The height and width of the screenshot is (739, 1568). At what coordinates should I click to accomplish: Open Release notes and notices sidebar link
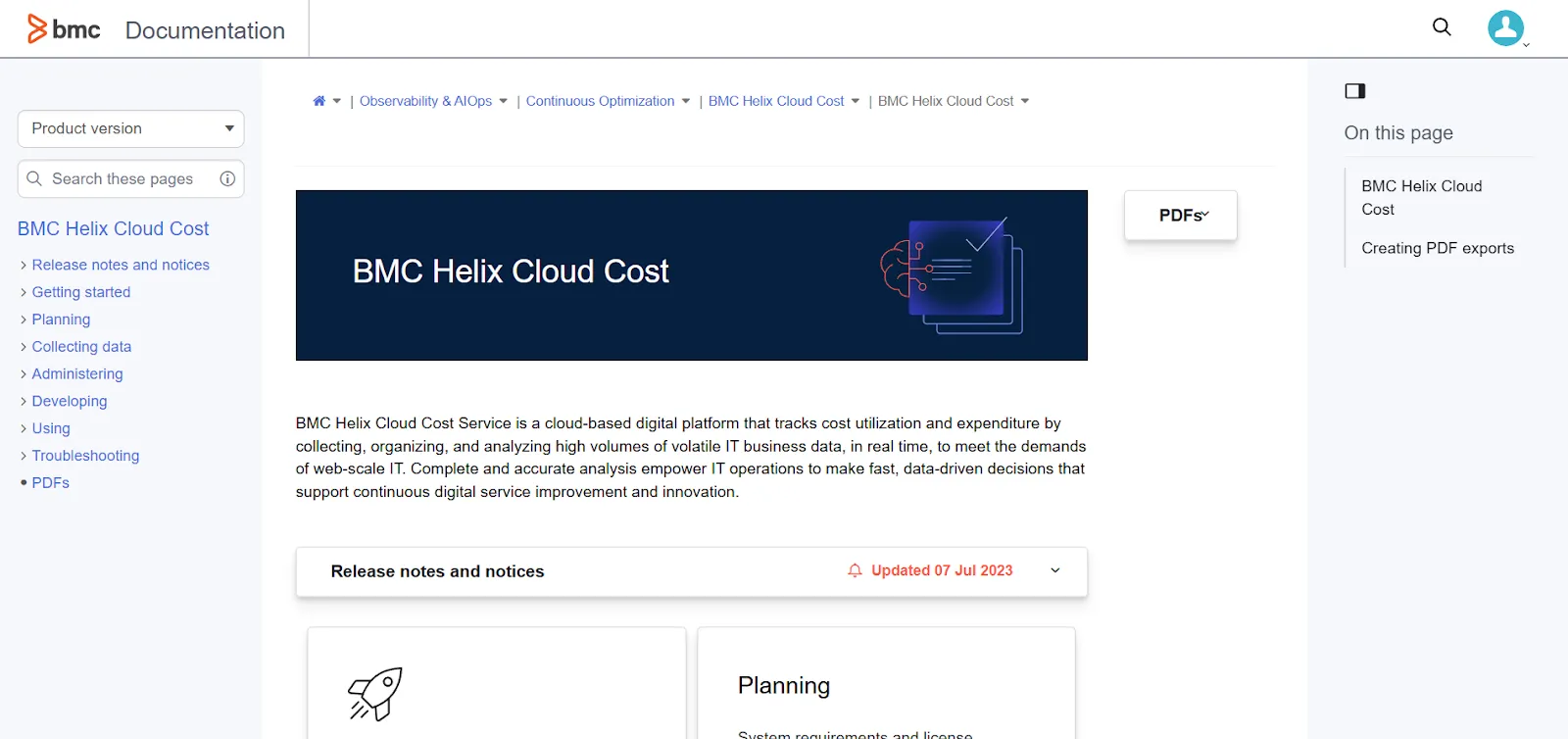pyautogui.click(x=121, y=265)
